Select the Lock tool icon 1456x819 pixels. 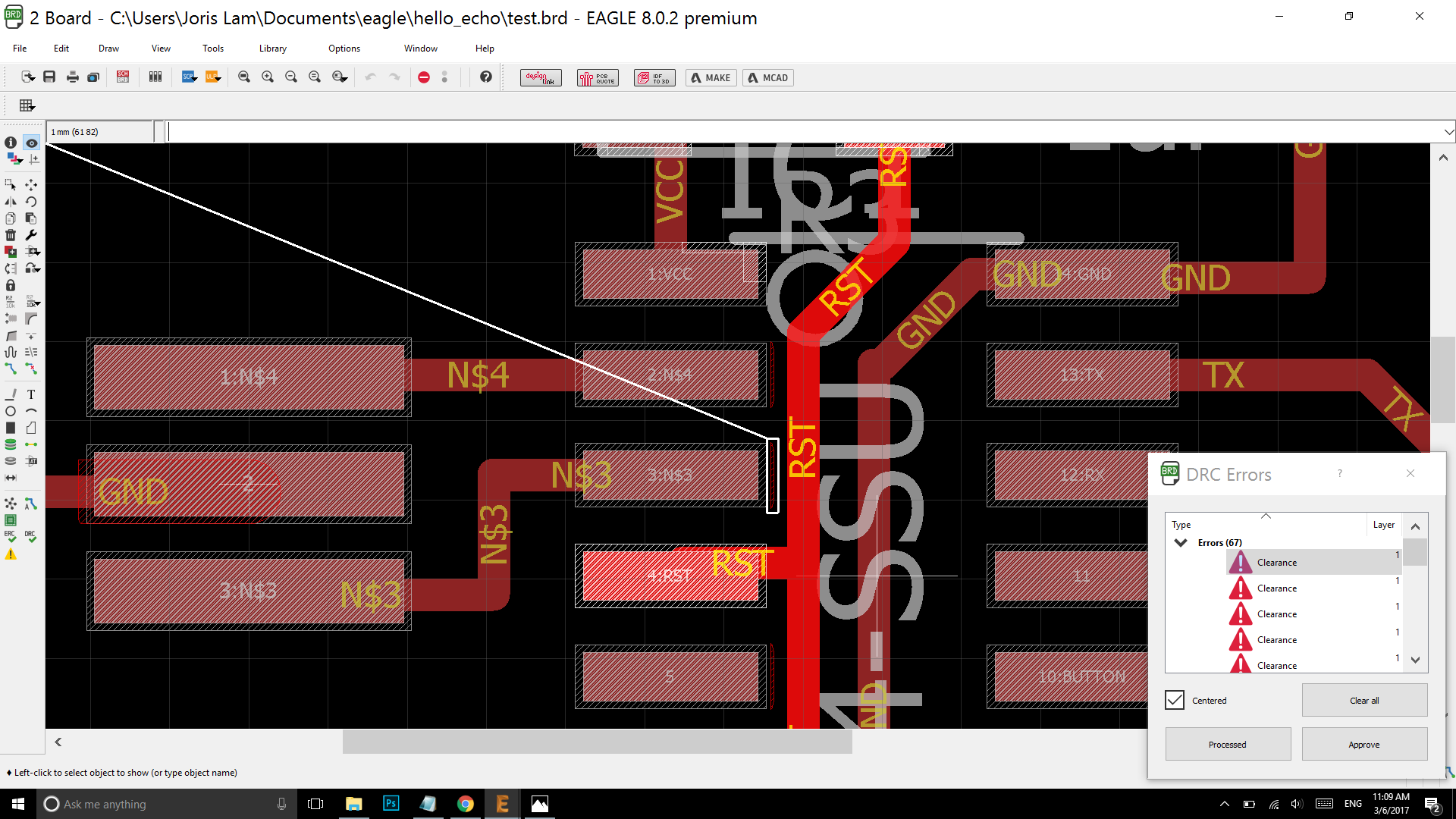pyautogui.click(x=11, y=285)
